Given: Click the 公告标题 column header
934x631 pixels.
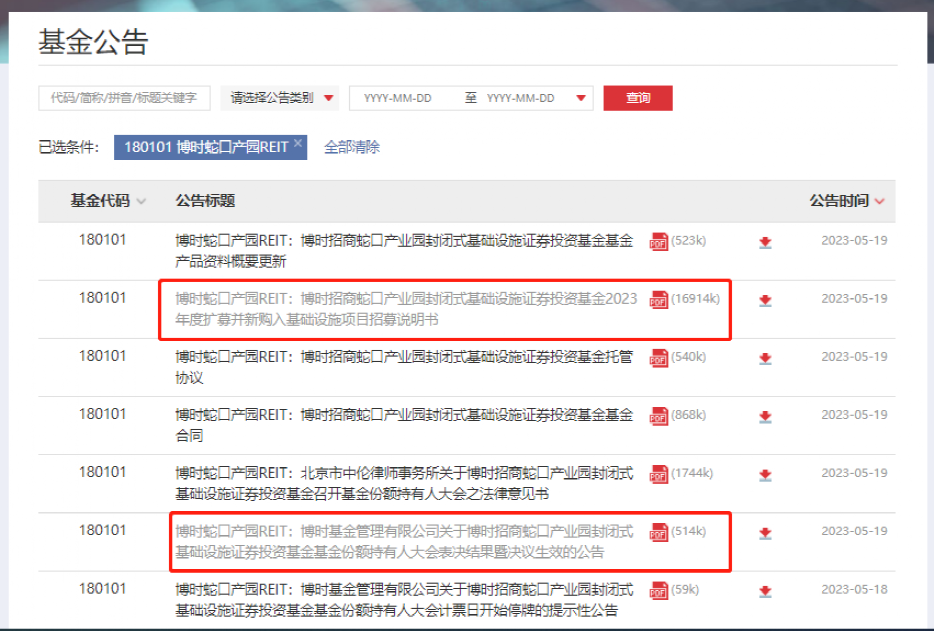Looking at the screenshot, I should pyautogui.click(x=205, y=201).
